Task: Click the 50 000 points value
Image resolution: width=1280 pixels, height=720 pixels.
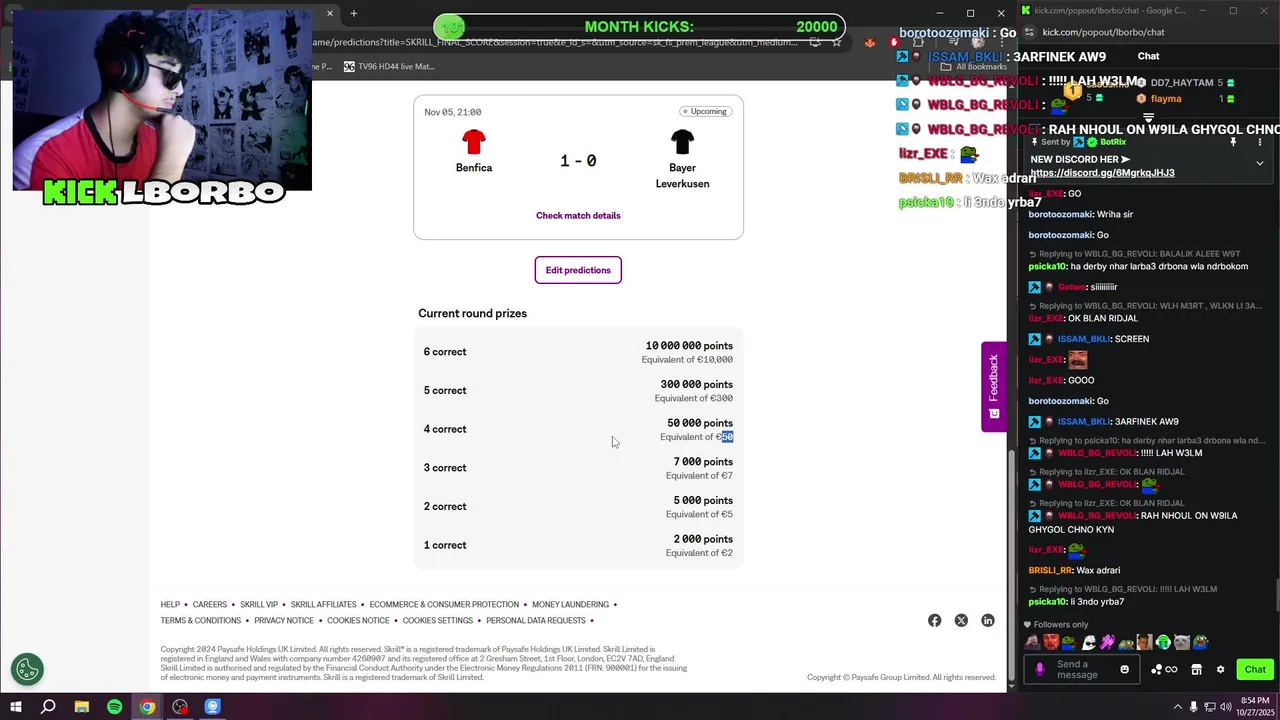Action: point(700,423)
